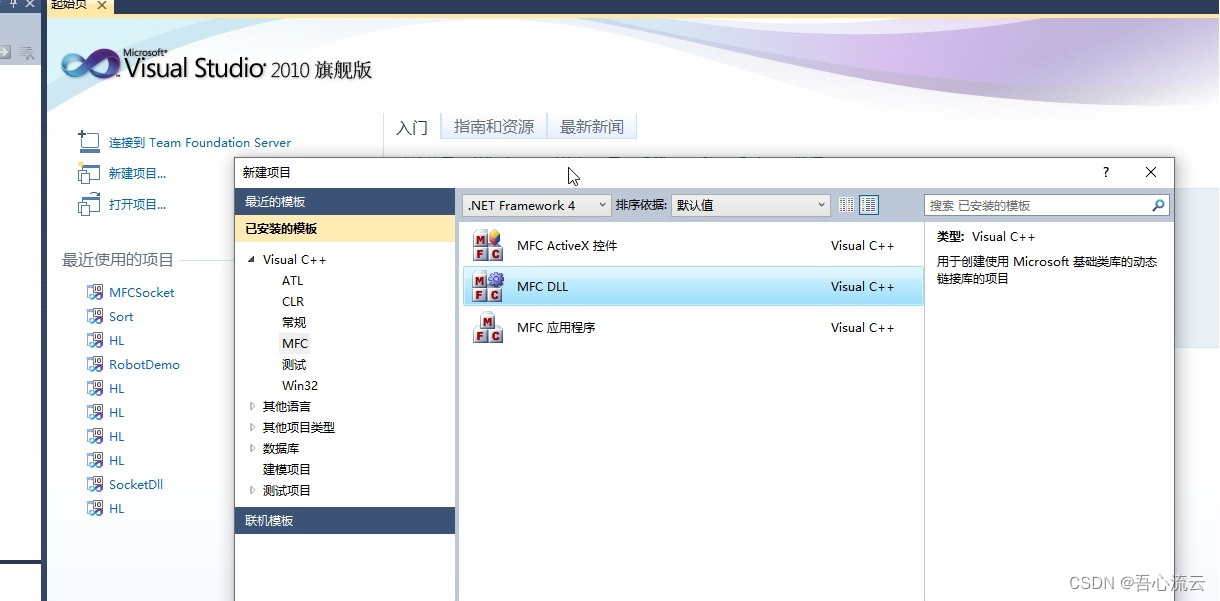This screenshot has height=601, width=1220.
Task: Open recent project Sort
Action: [121, 316]
